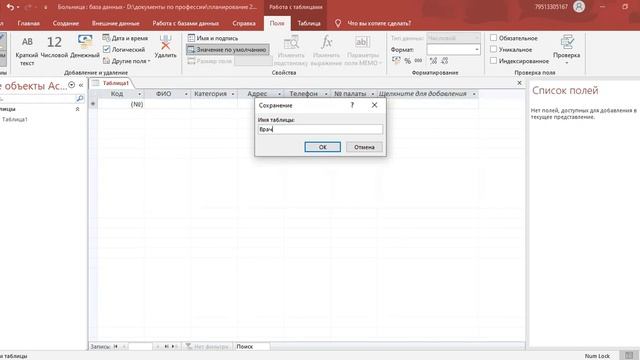This screenshot has height=360, width=640.
Task: Go to first record navigation button
Action: 116,347
